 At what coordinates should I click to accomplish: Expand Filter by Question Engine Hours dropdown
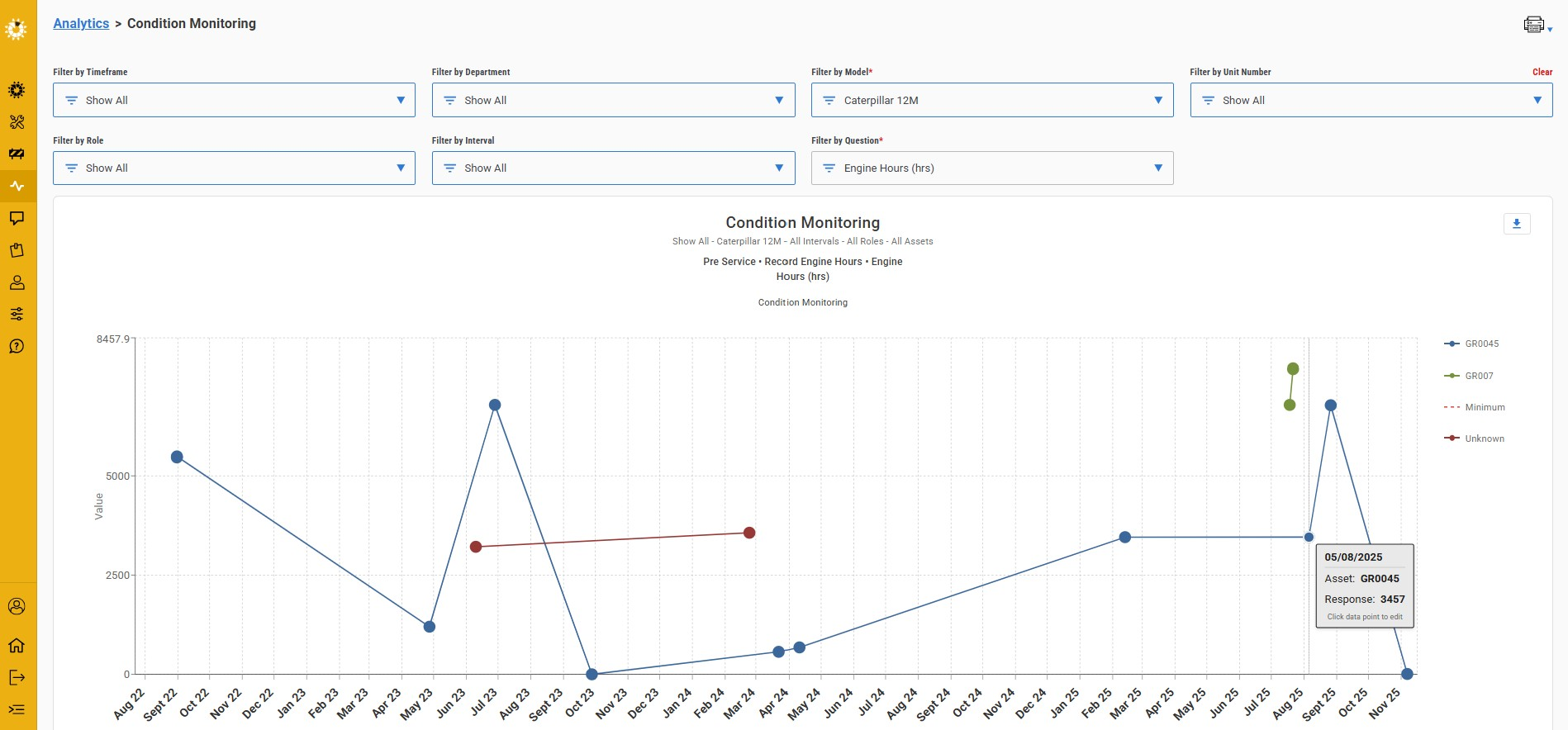(991, 168)
